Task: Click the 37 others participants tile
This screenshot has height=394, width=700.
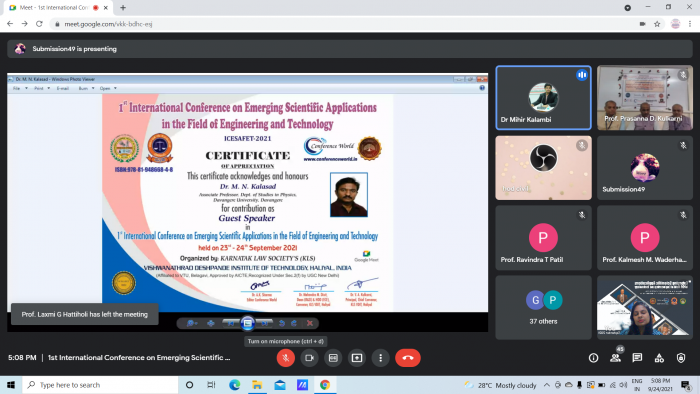Action: click(x=543, y=307)
